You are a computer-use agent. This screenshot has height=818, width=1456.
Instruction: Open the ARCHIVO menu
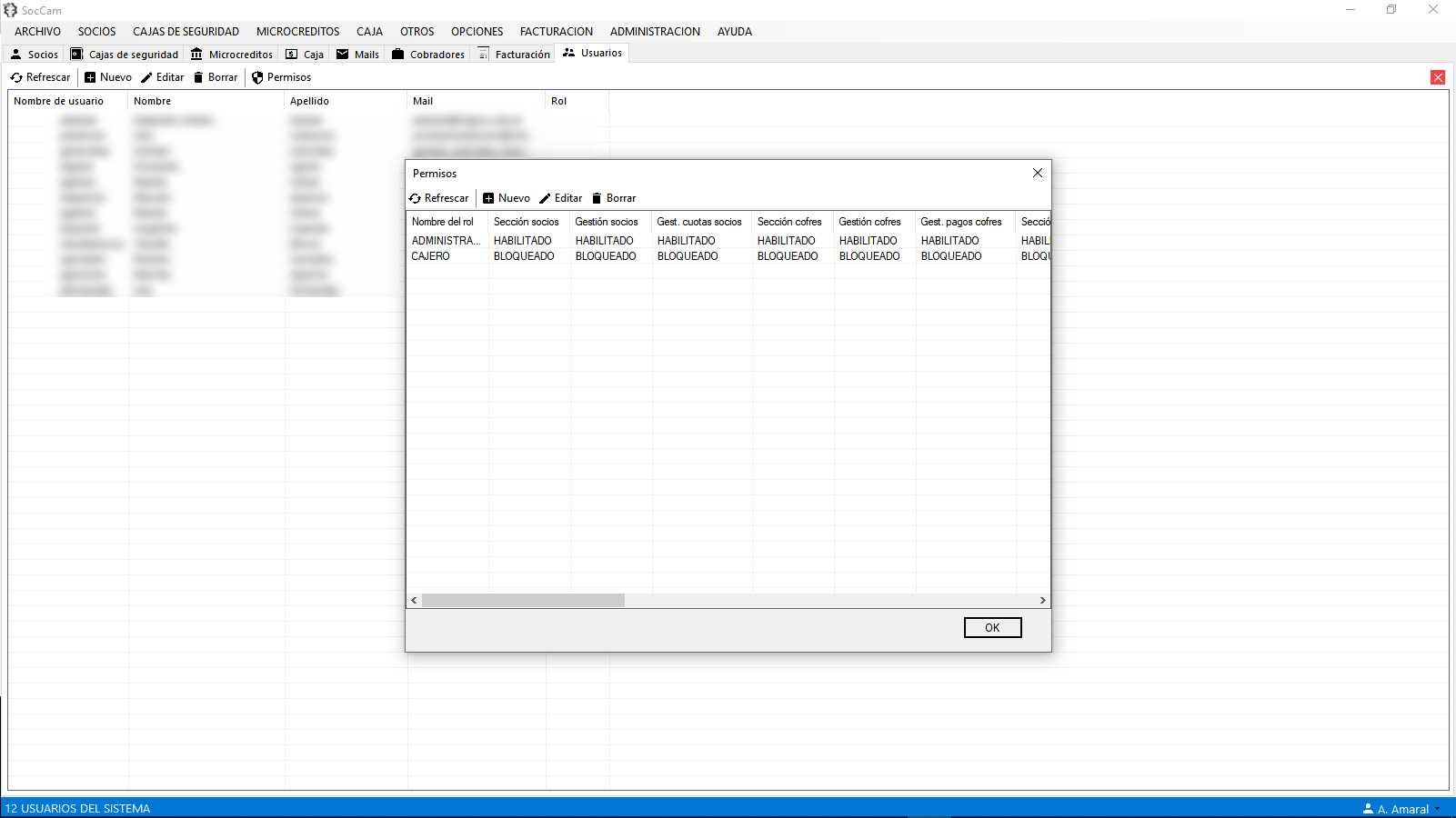(38, 31)
